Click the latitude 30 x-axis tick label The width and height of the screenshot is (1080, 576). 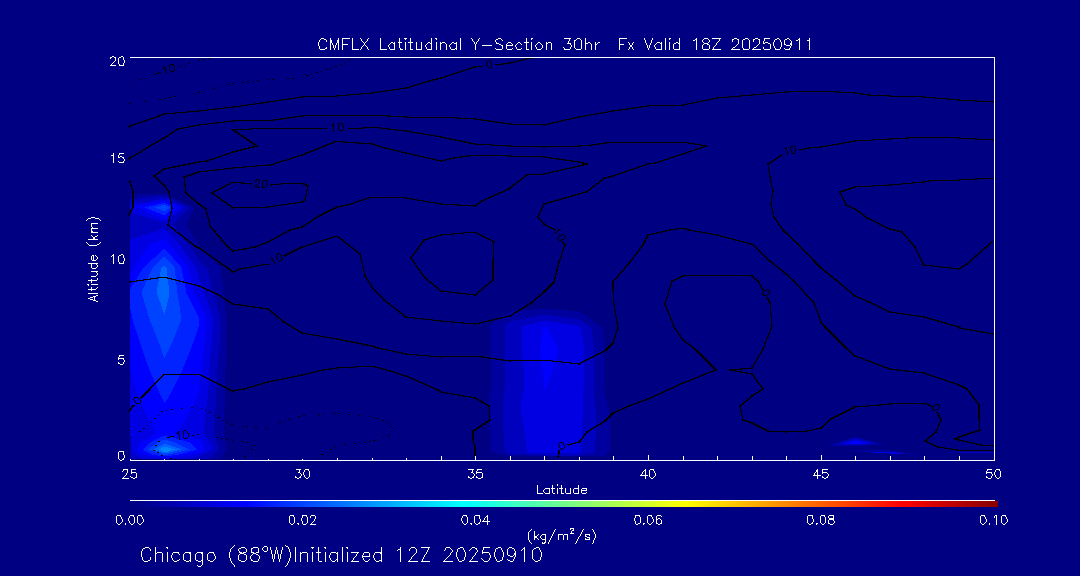[x=302, y=472]
